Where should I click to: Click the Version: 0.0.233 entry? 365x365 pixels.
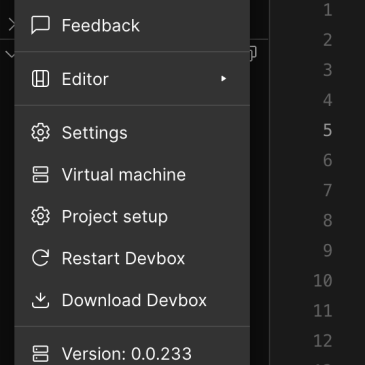point(127,354)
